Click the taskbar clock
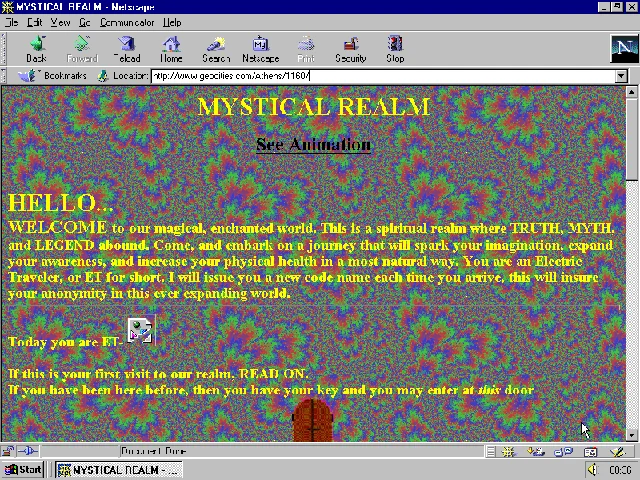 (620, 470)
